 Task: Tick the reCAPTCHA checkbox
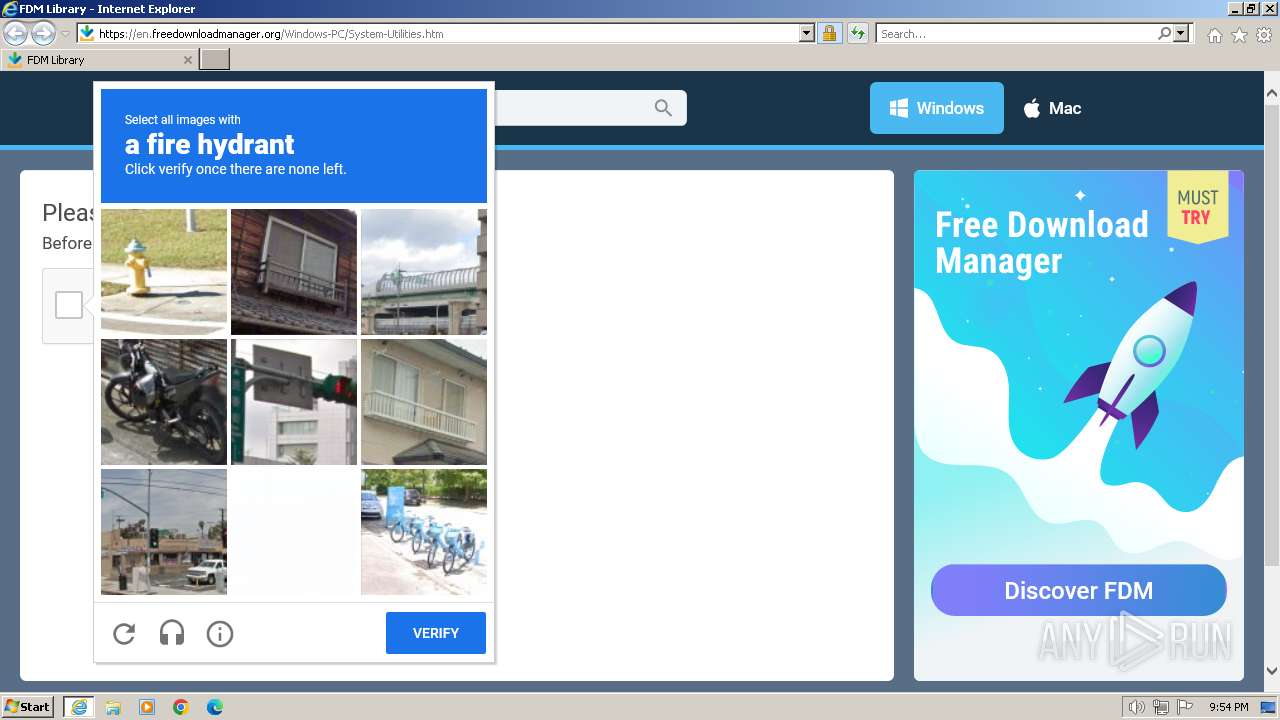[69, 305]
